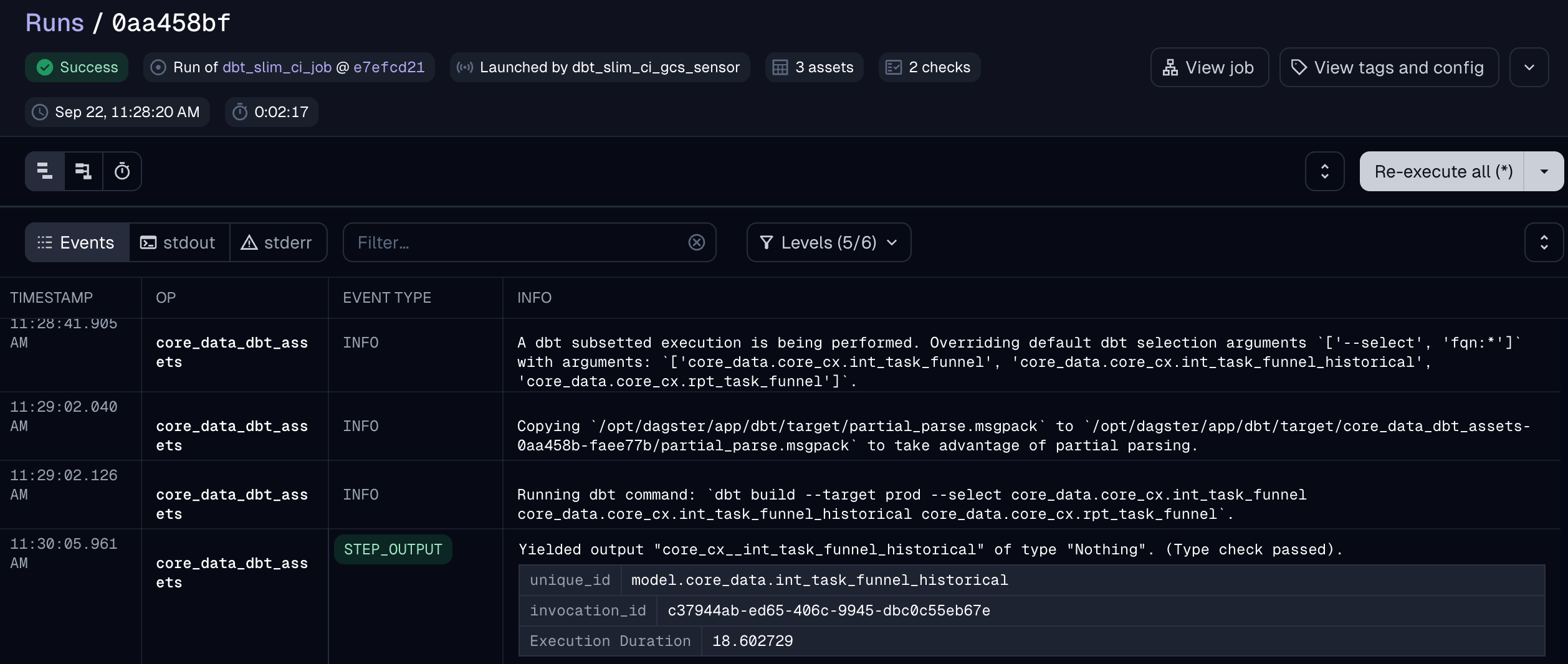Toggle gantt panel expand/collapse arrows

coord(1324,171)
